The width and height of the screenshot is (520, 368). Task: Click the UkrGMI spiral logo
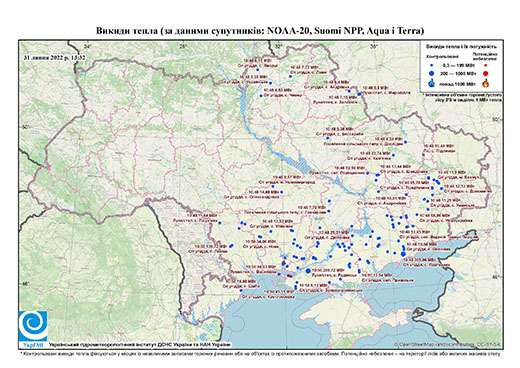33,327
